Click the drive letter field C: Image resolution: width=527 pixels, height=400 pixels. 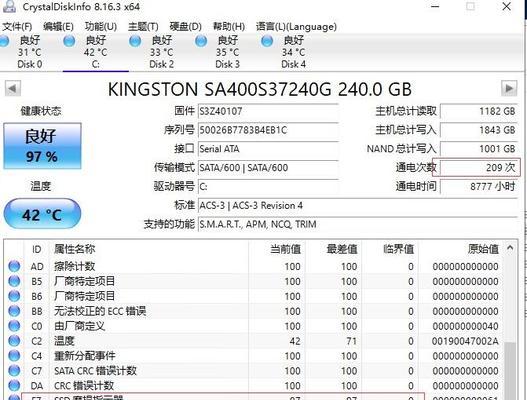(268, 187)
